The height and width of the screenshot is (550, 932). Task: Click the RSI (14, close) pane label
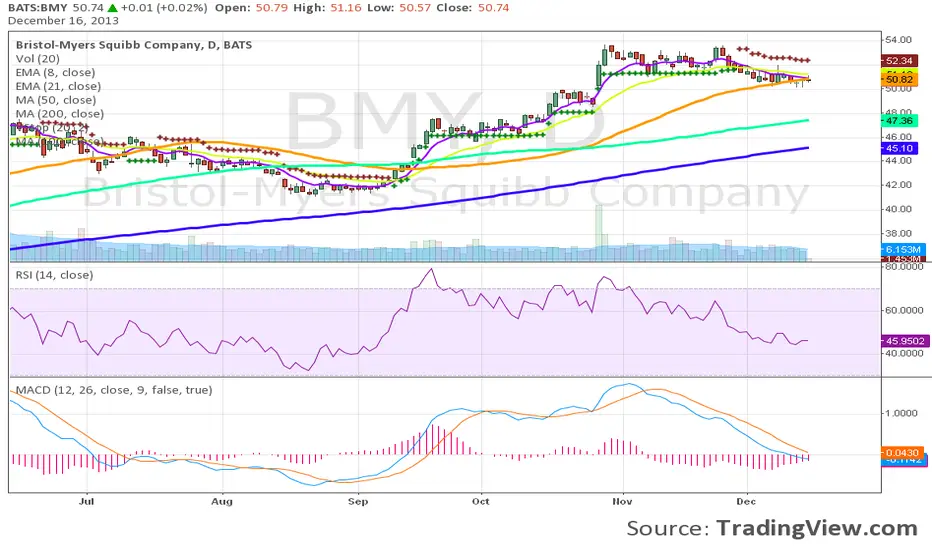point(54,275)
